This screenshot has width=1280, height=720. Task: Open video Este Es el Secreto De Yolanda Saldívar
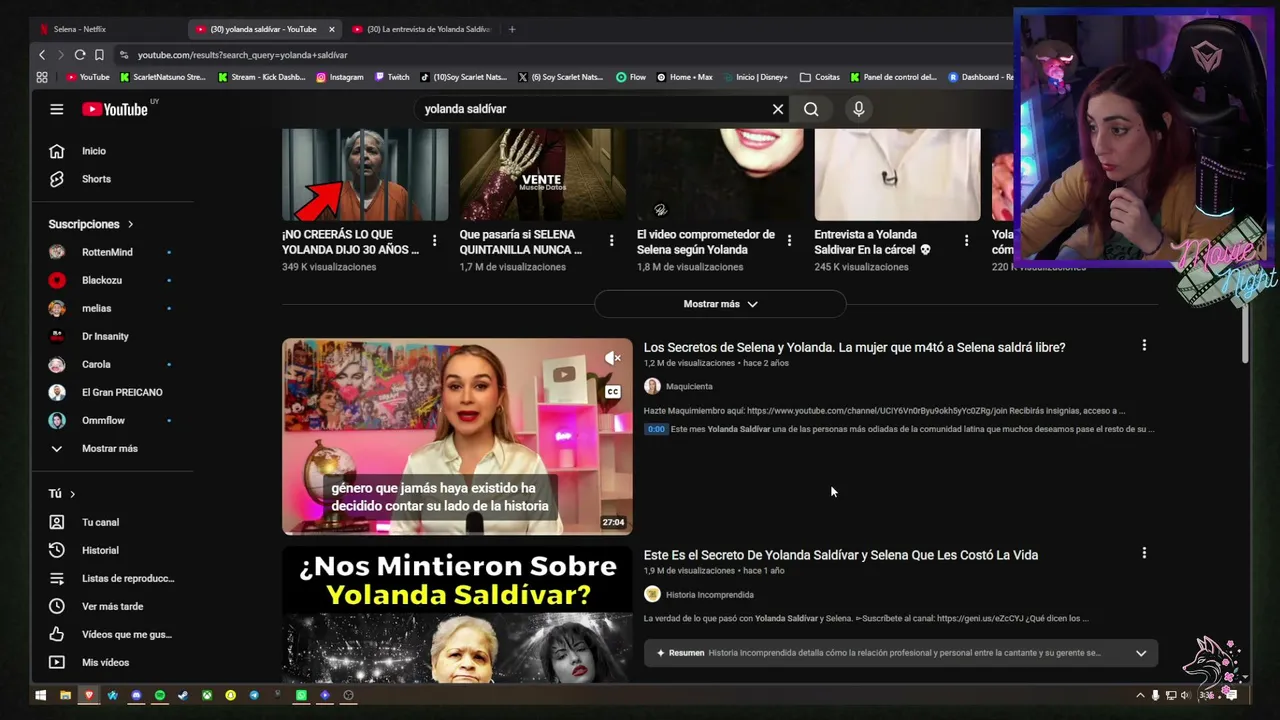coord(841,555)
